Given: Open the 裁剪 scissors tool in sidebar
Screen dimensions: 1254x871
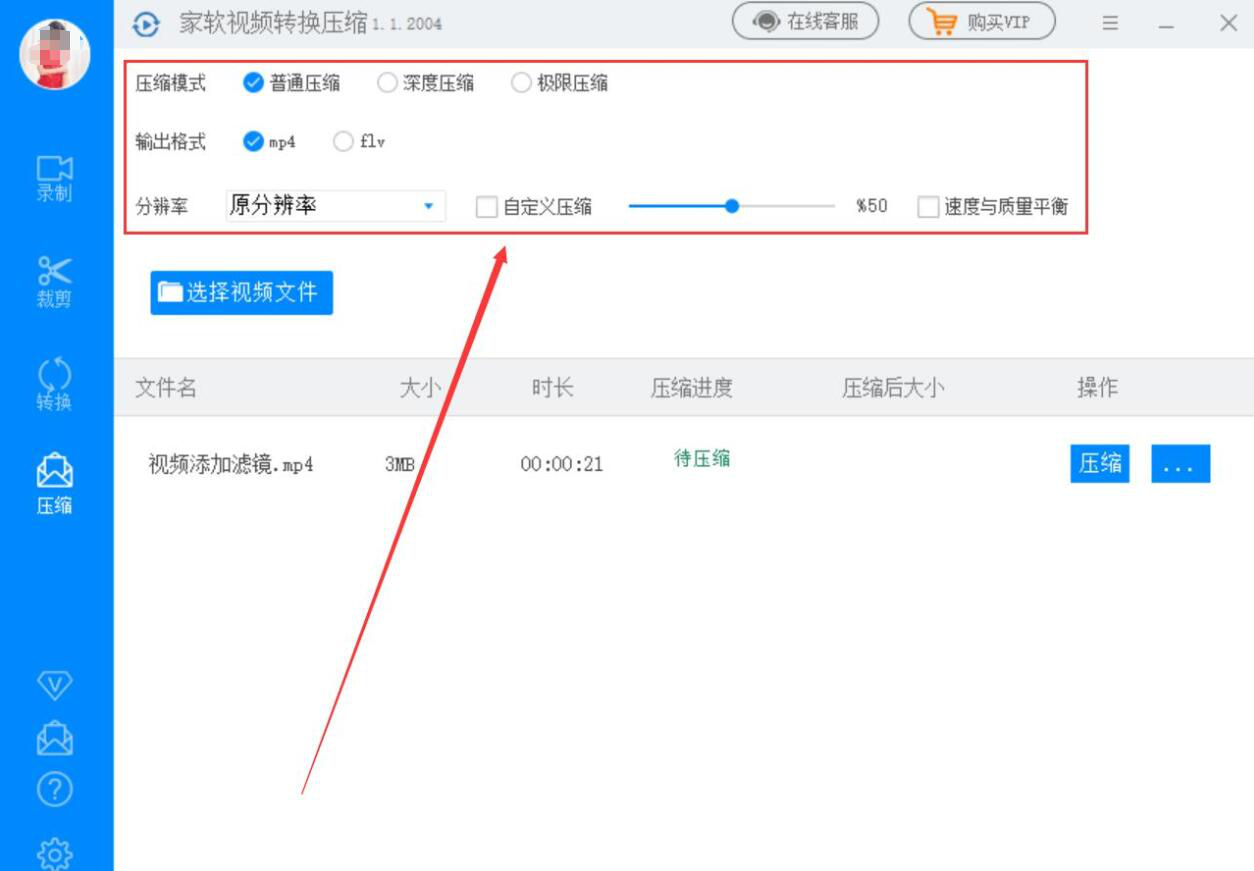Looking at the screenshot, I should click(55, 282).
